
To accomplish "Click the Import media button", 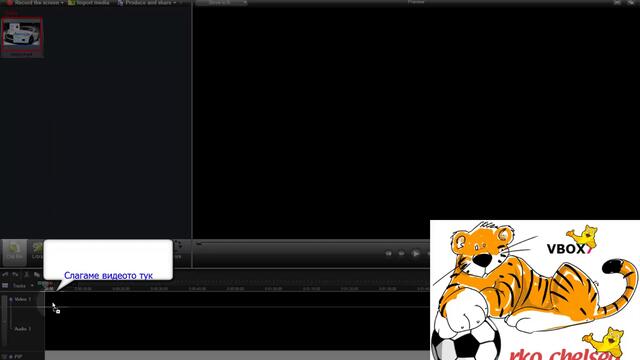I will pos(89,2).
